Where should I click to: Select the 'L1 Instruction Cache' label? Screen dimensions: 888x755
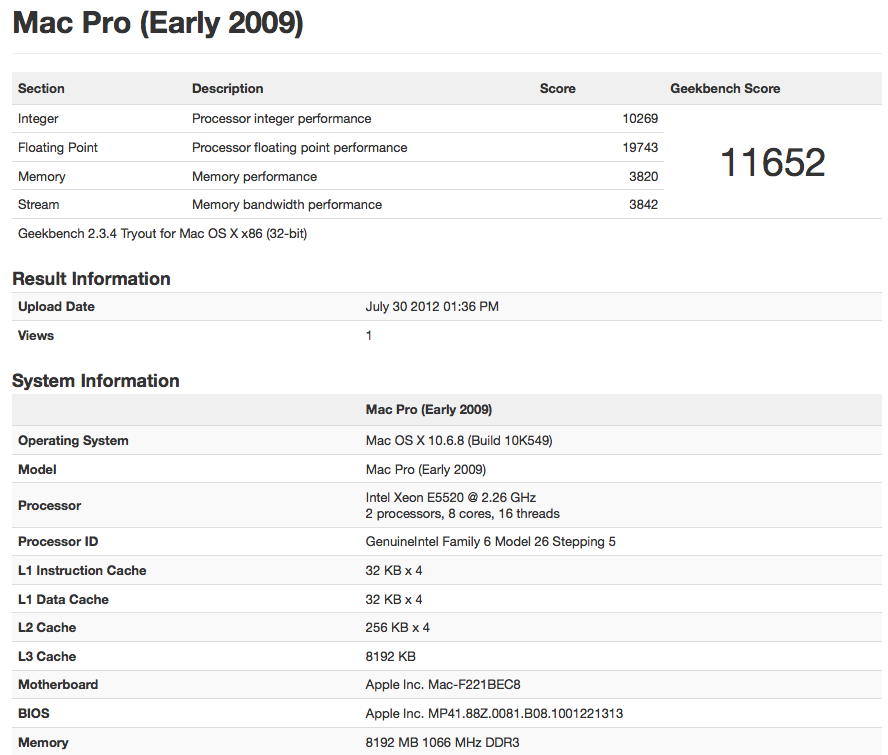(x=82, y=570)
